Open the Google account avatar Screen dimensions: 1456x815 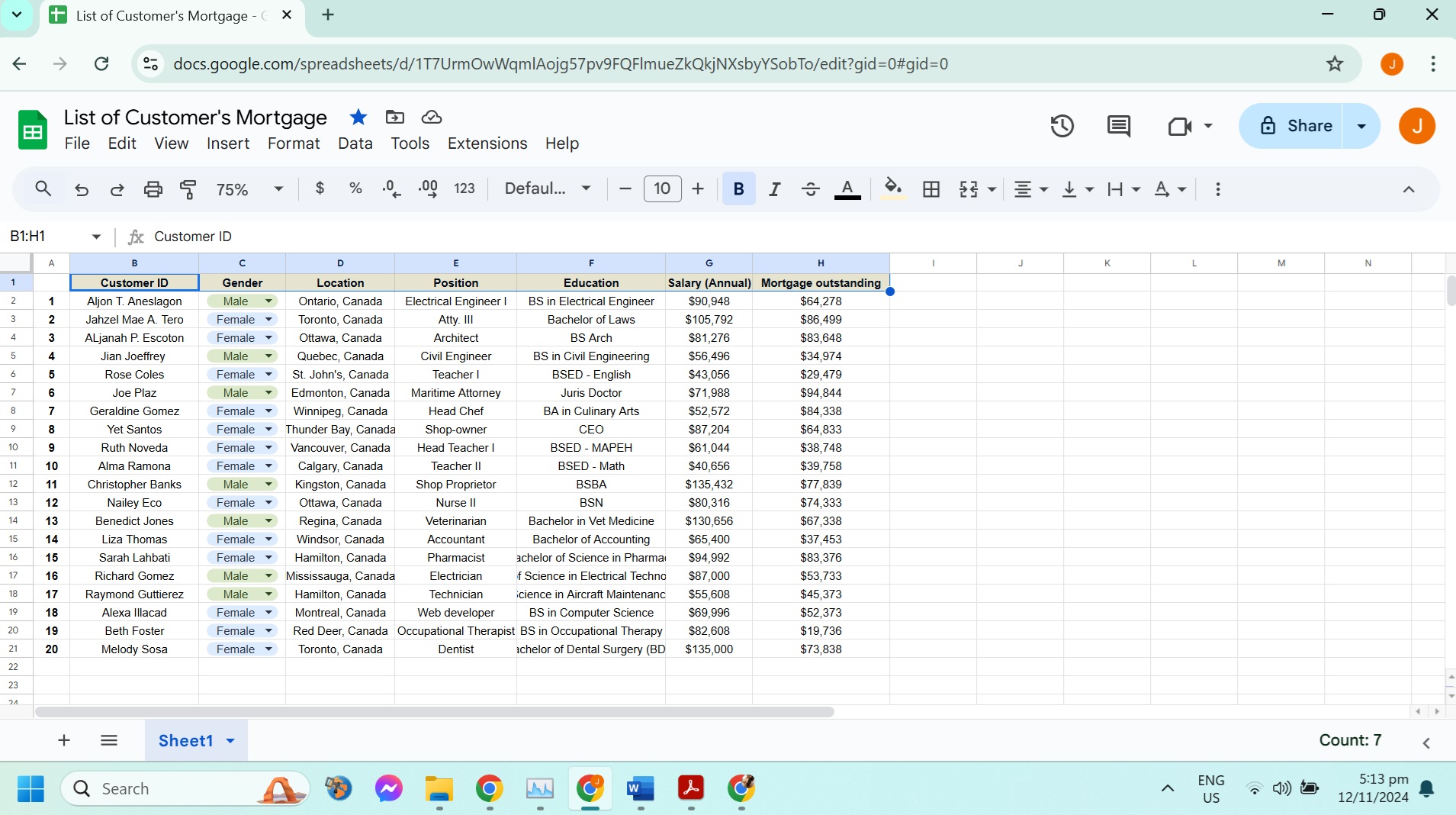[1416, 126]
